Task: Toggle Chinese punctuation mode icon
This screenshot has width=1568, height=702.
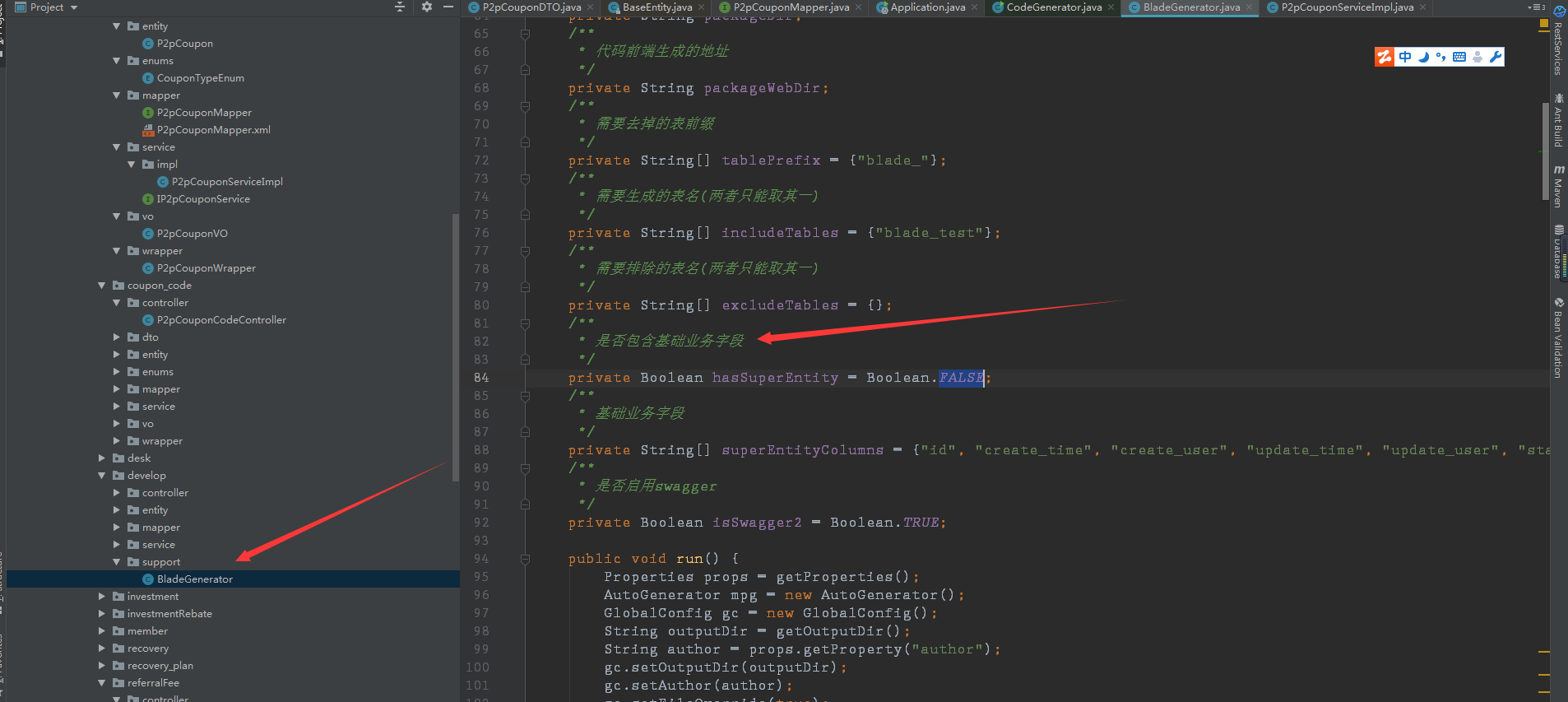Action: [x=1440, y=57]
